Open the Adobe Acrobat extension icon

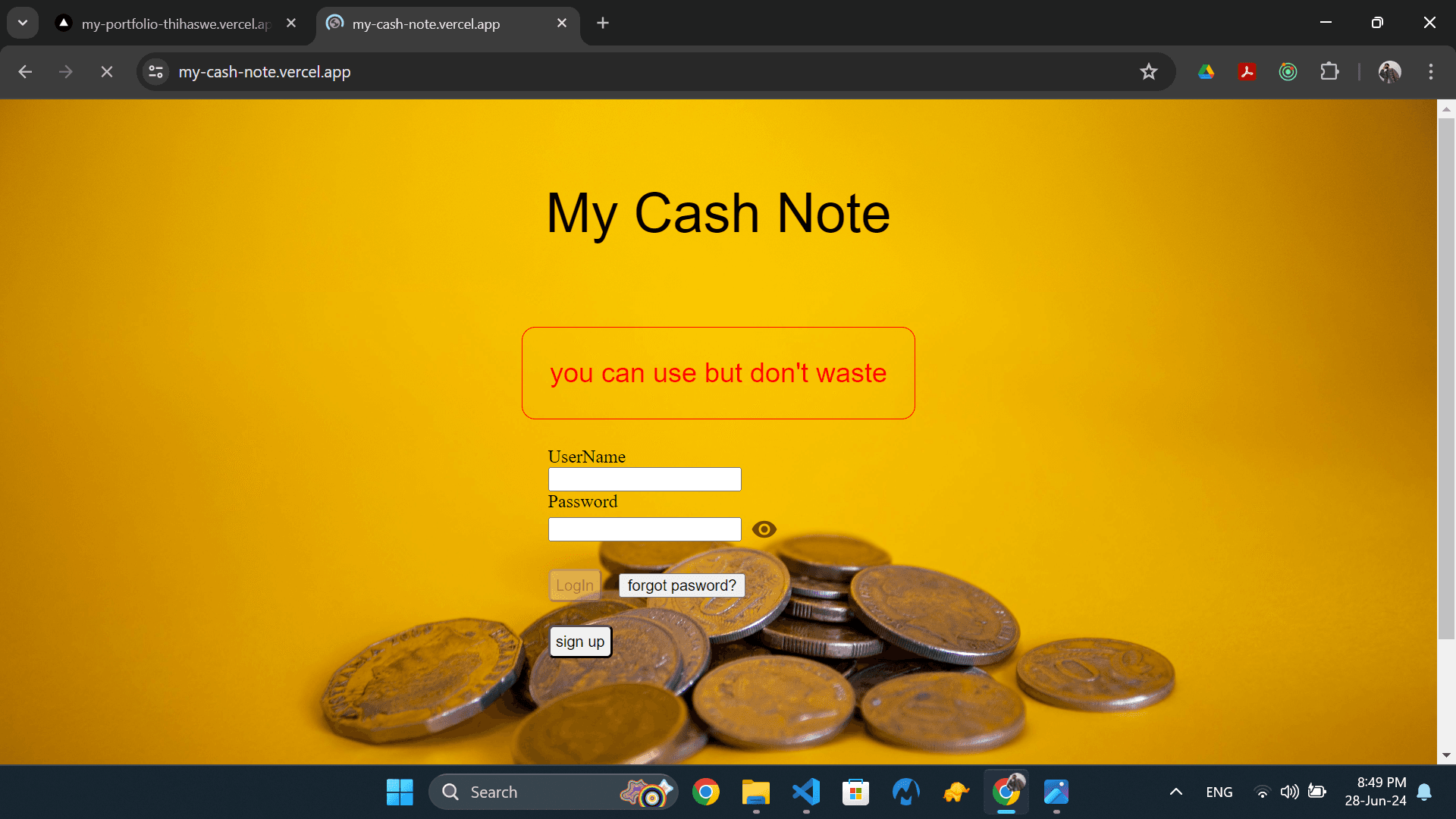click(1247, 71)
